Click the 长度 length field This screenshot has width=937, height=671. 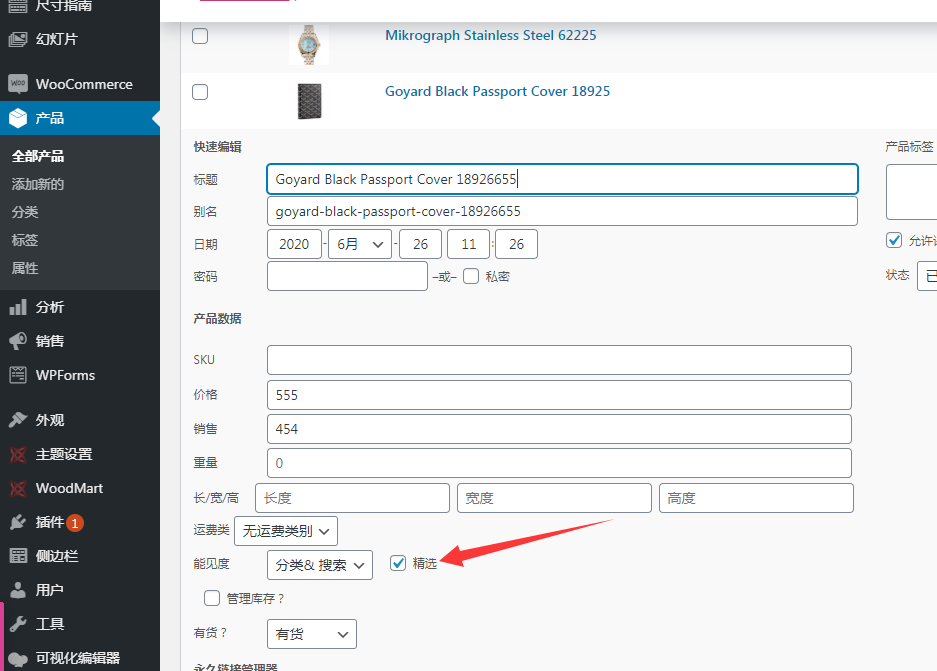click(x=353, y=498)
